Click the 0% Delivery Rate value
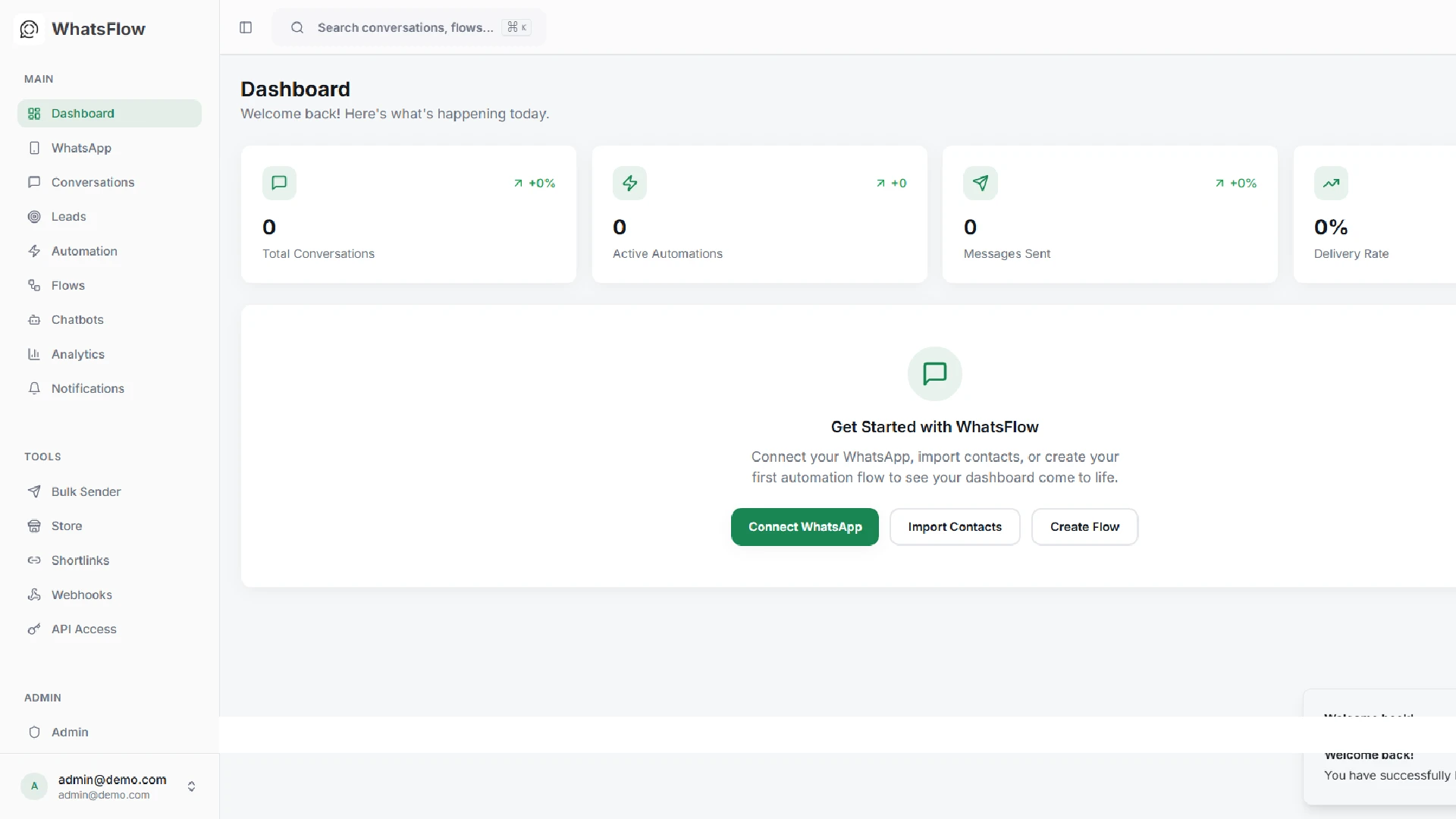 (x=1331, y=227)
